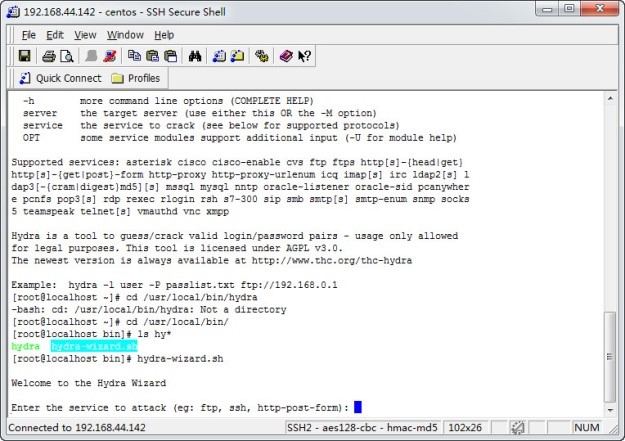Open the Edit menu
Image resolution: width=625 pixels, height=441 pixels.
55,35
